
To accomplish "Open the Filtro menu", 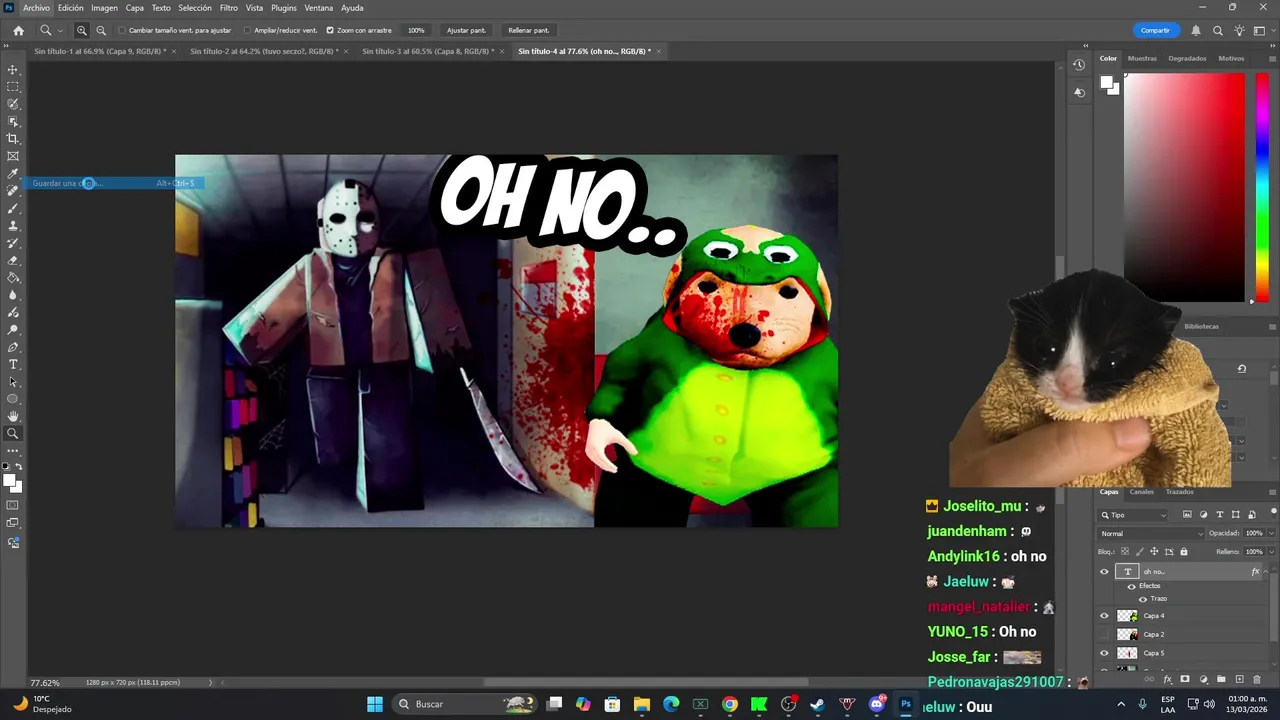I will 229,8.
